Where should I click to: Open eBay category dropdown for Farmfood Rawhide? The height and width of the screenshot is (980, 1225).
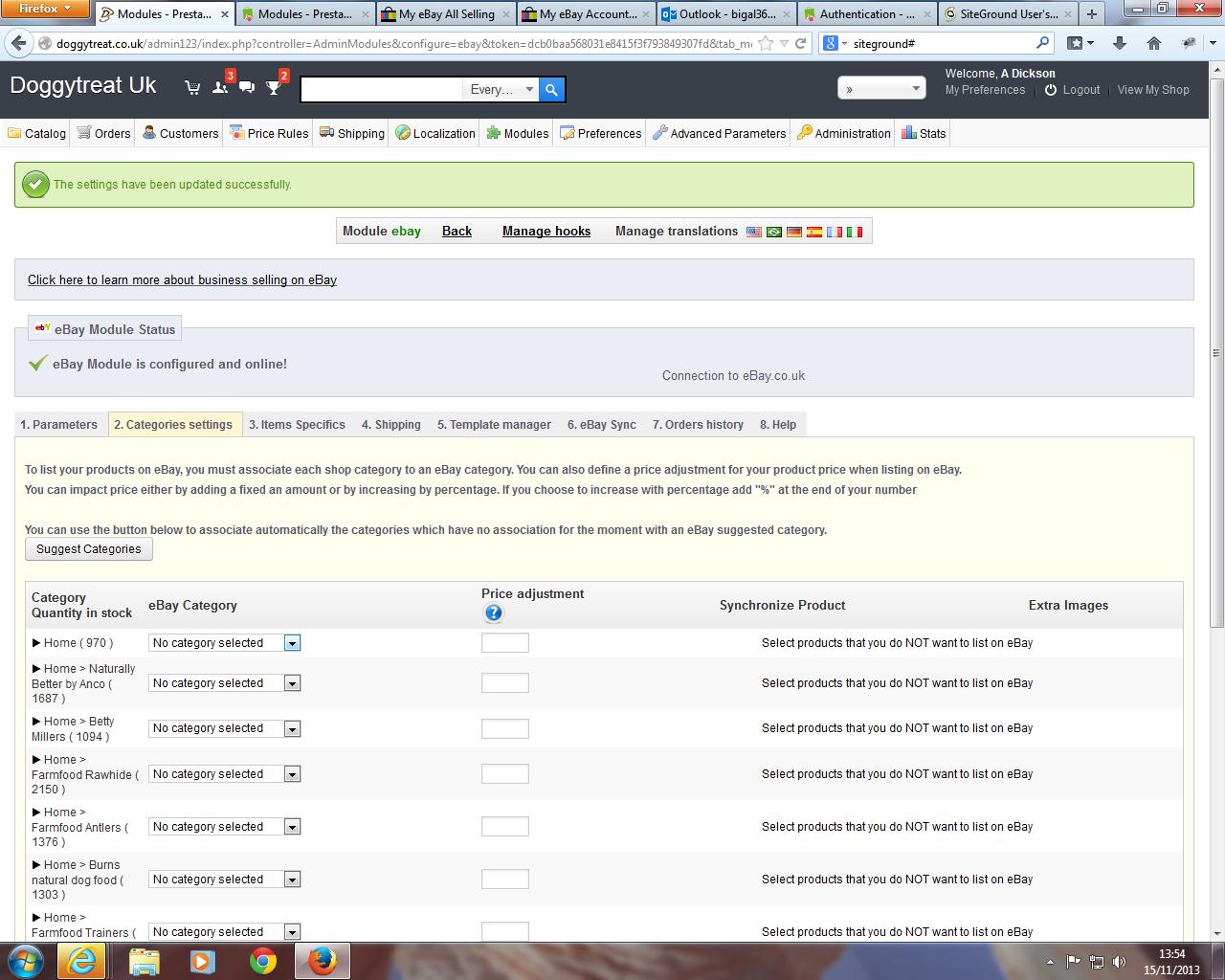coord(225,774)
